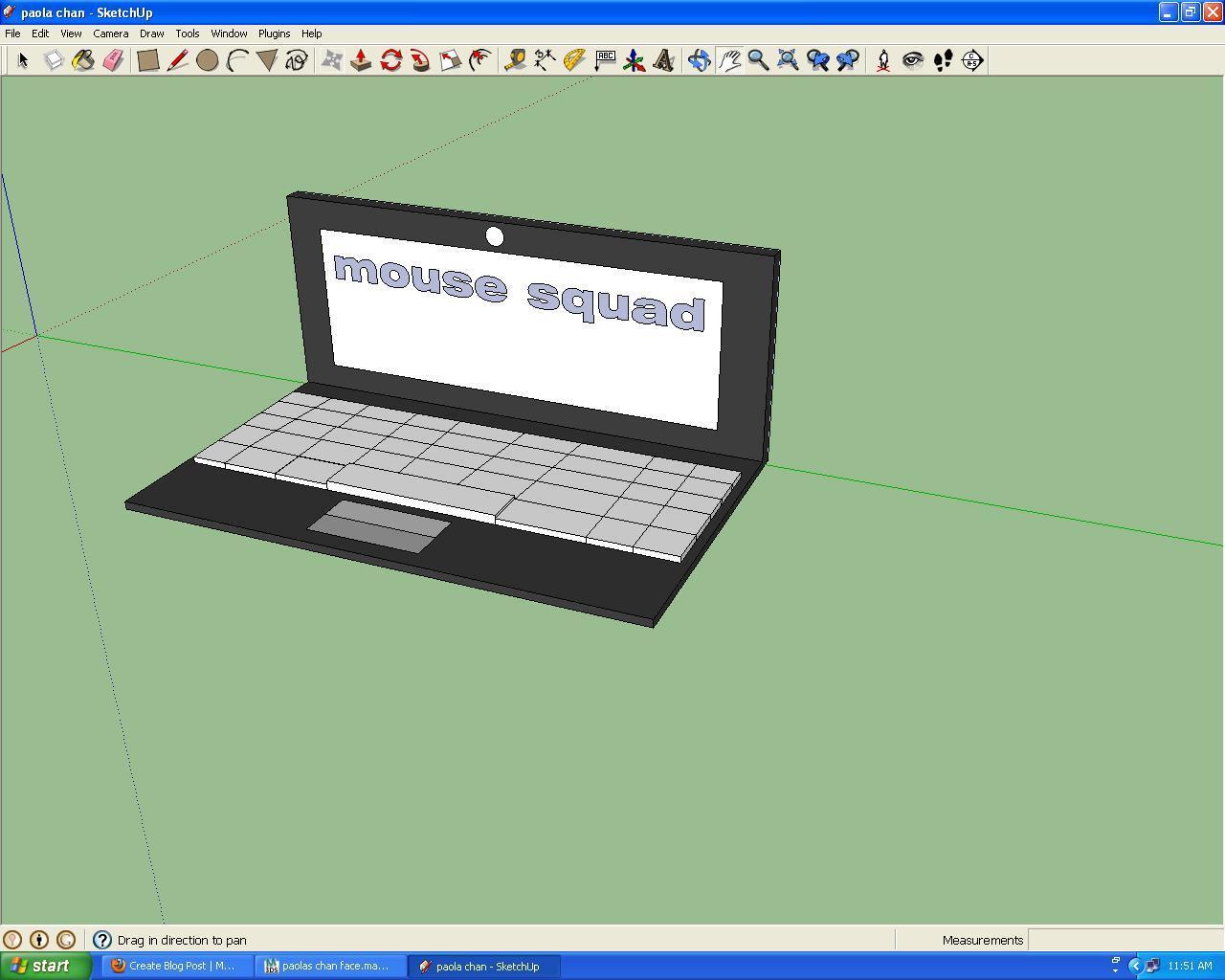Select the Line pencil tool

click(177, 60)
